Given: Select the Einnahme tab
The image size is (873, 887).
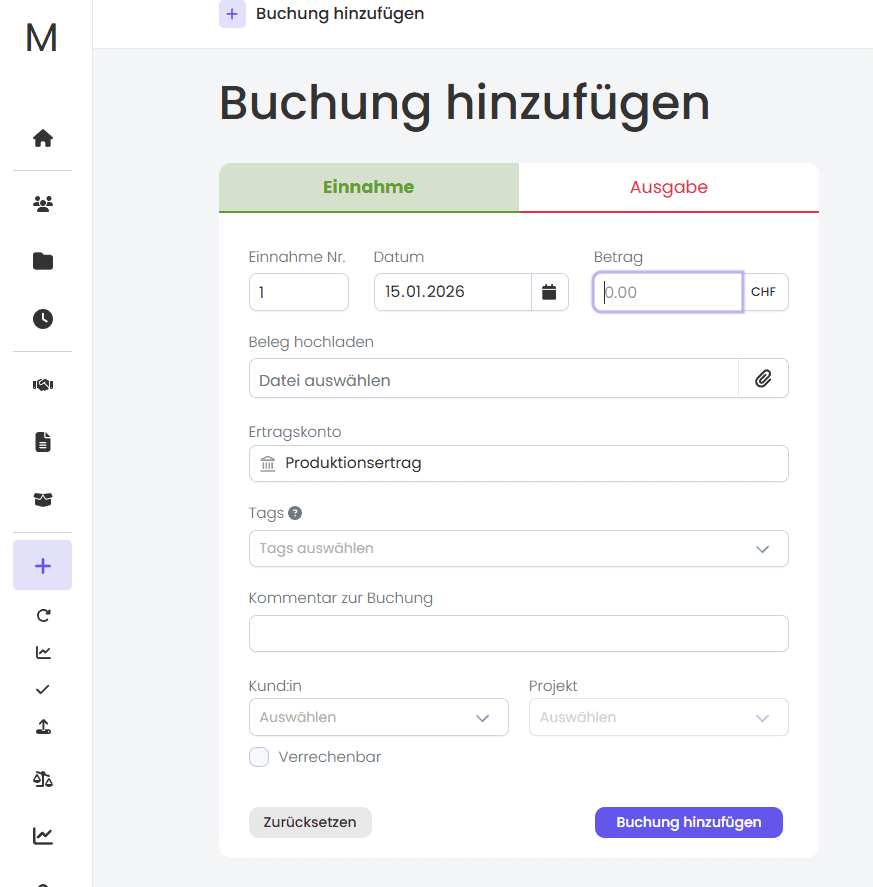Looking at the screenshot, I should (x=368, y=187).
